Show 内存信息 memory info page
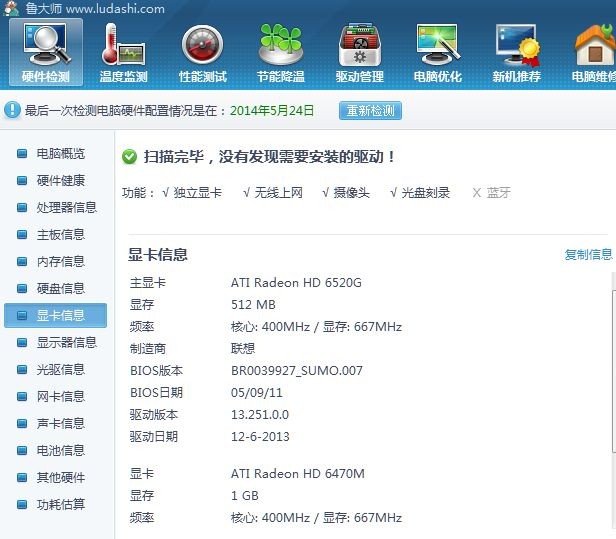 (x=60, y=262)
